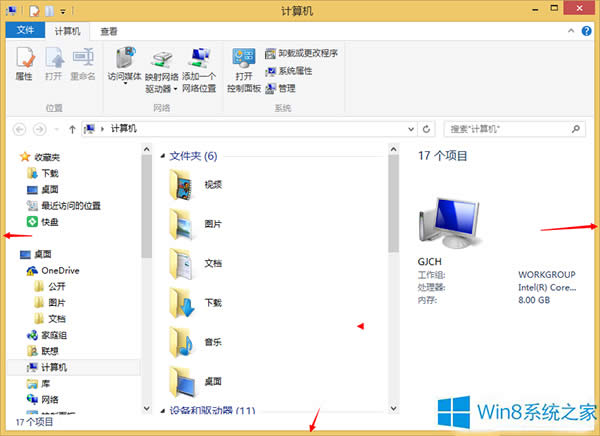
Task: Open Quick Access Toolbar customize dropdown
Action: [63, 11]
